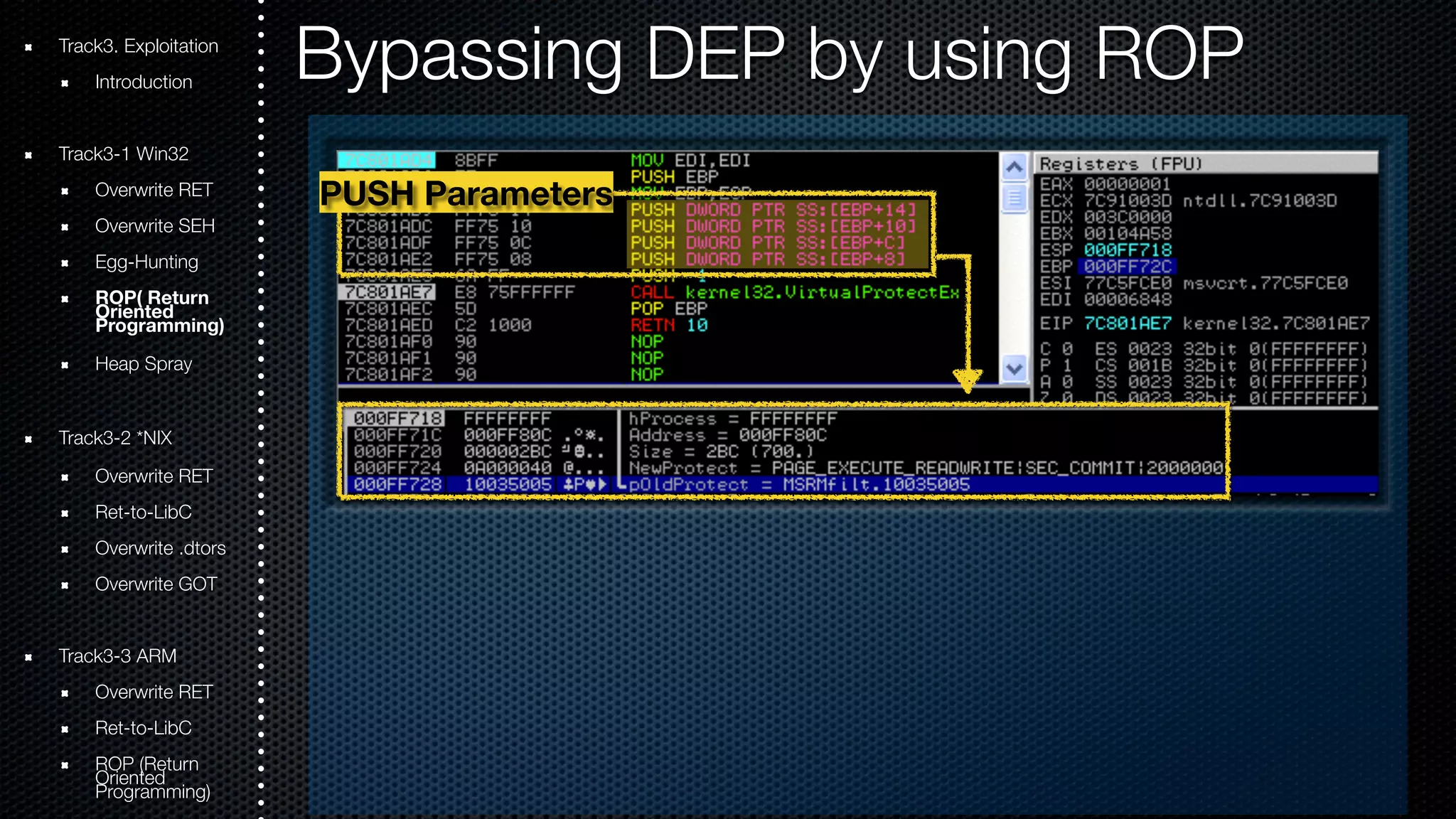The image size is (1456, 819).
Task: Click the EIP 7C801AE7 register value
Action: [x=1127, y=323]
